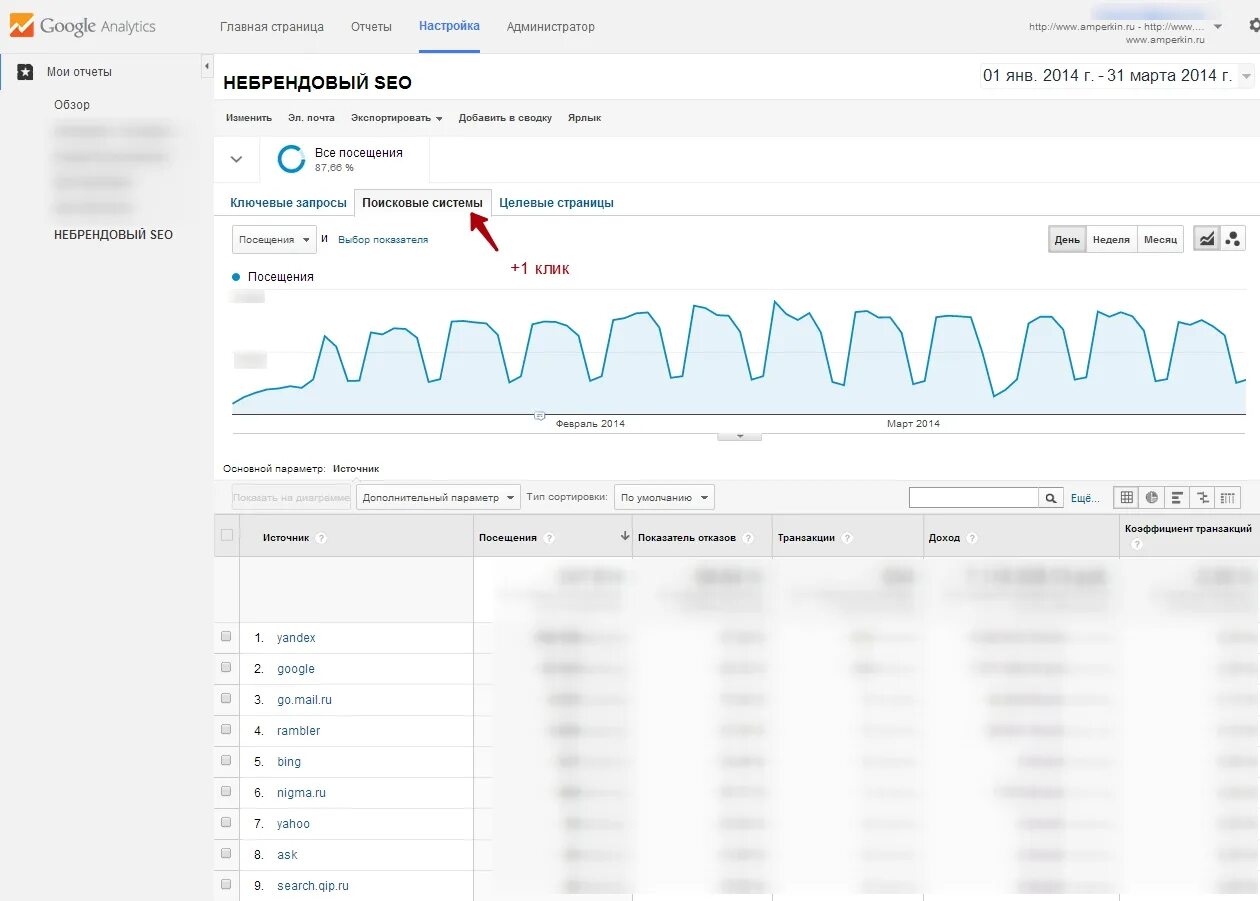Open the Посещения metric dropdown
This screenshot has height=901, width=1260.
click(274, 240)
